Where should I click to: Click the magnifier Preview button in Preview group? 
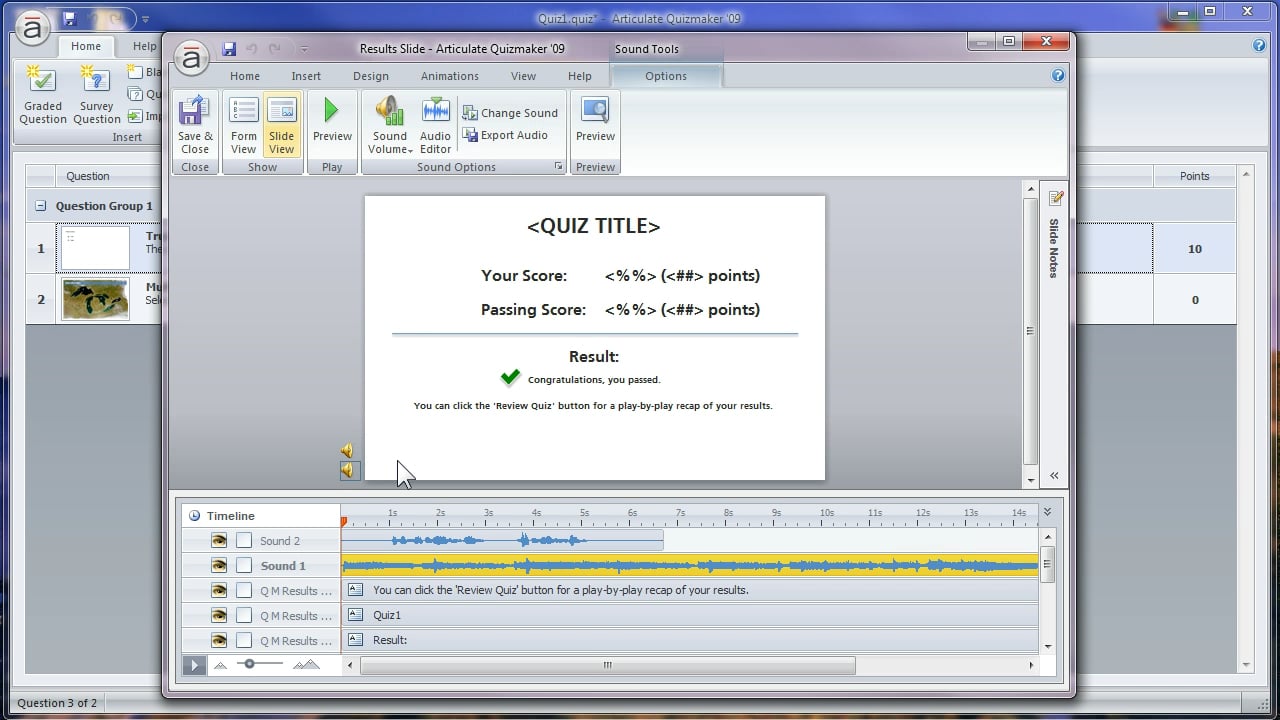pos(595,121)
